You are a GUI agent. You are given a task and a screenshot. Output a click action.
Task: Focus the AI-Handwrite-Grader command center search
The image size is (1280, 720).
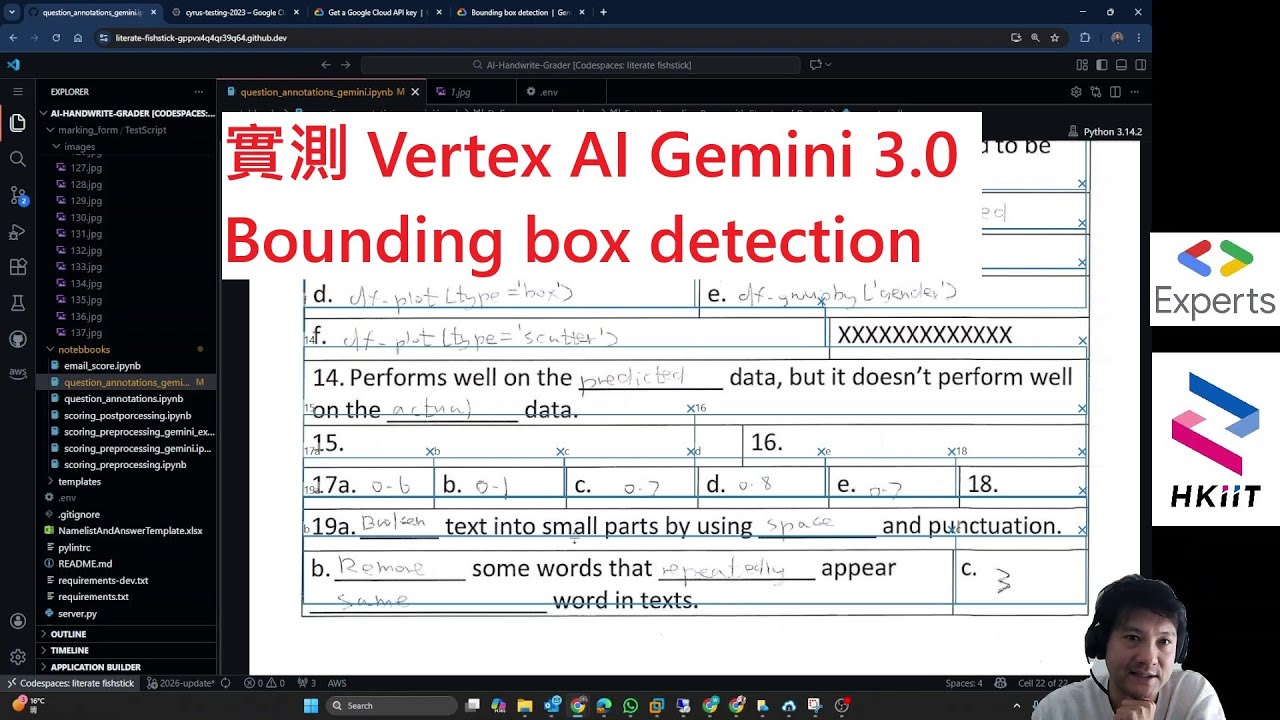[x=580, y=65]
